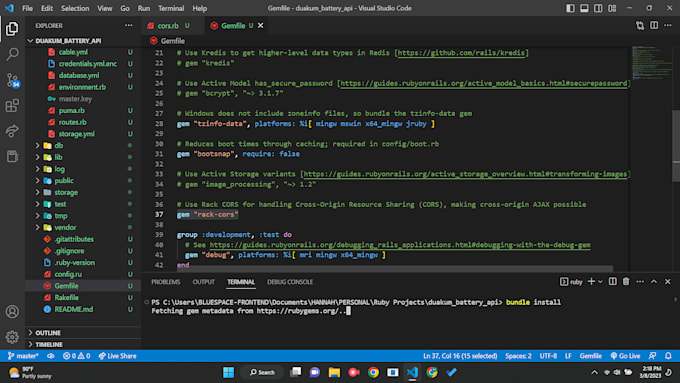Open Rakefile in the explorer
Screen dimensions: 680x383
(66, 298)
